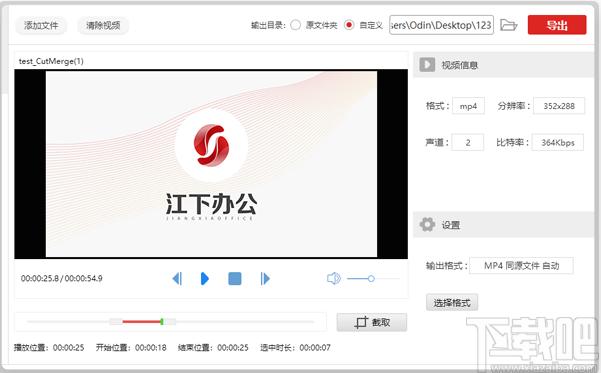
Task: Click the 选中时长 00:00:07 text
Action: 295,348
